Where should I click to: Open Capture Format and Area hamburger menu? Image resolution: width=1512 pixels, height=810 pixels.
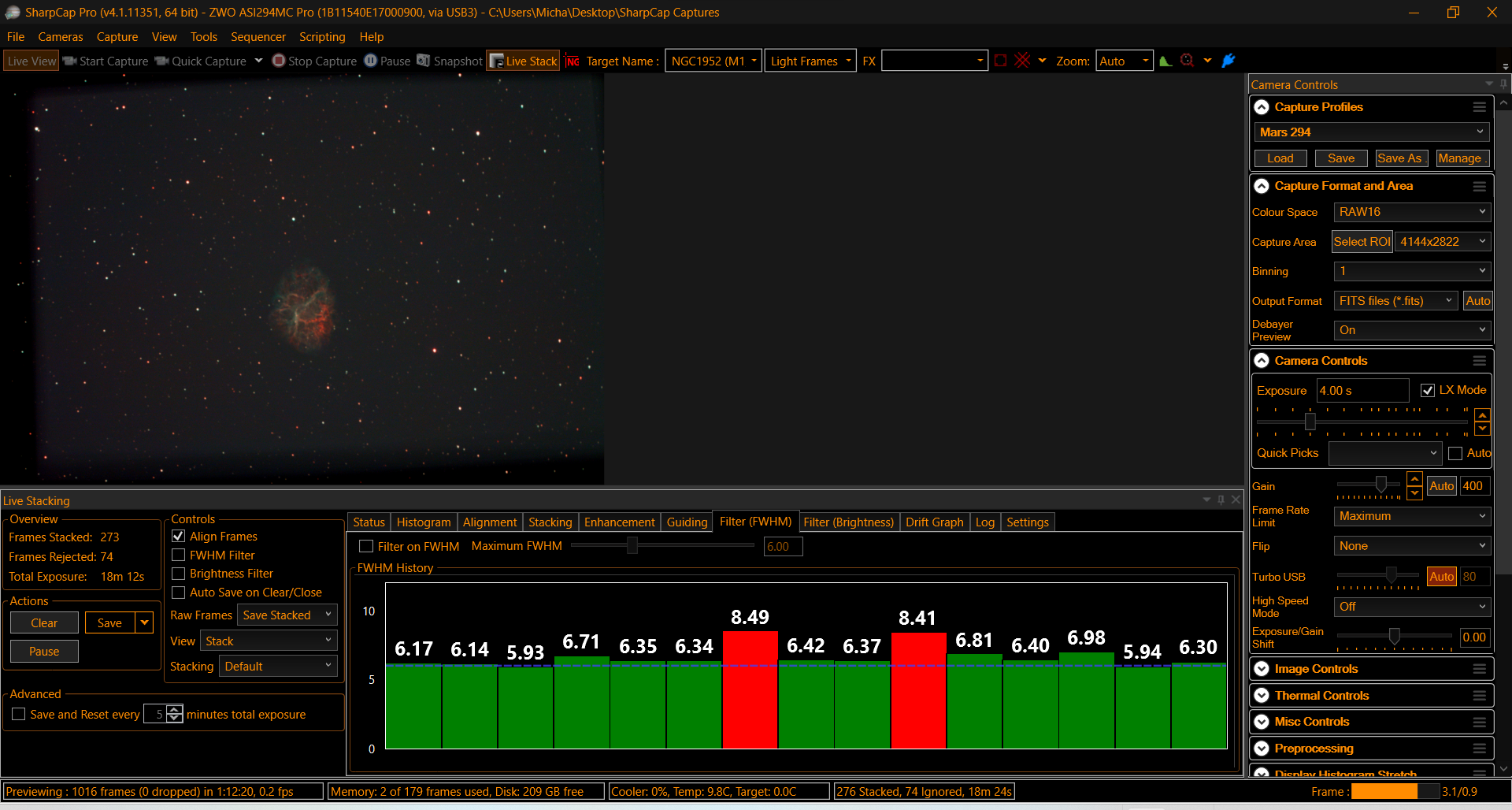pos(1480,186)
